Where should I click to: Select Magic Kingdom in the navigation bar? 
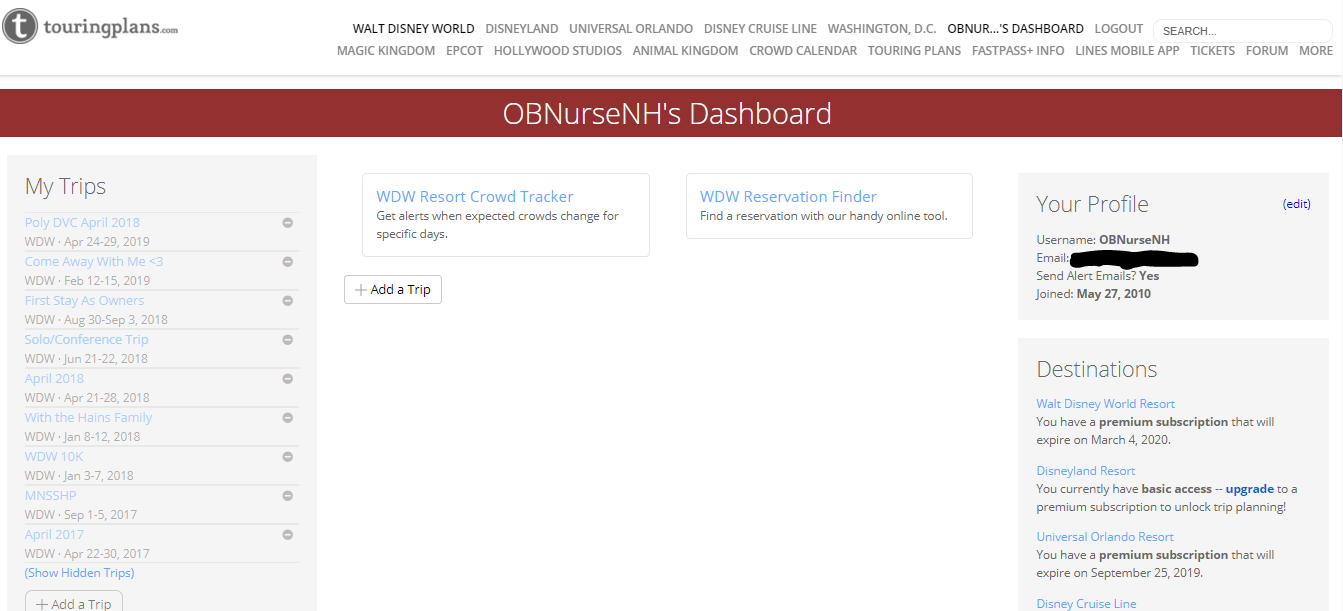[x=385, y=51]
